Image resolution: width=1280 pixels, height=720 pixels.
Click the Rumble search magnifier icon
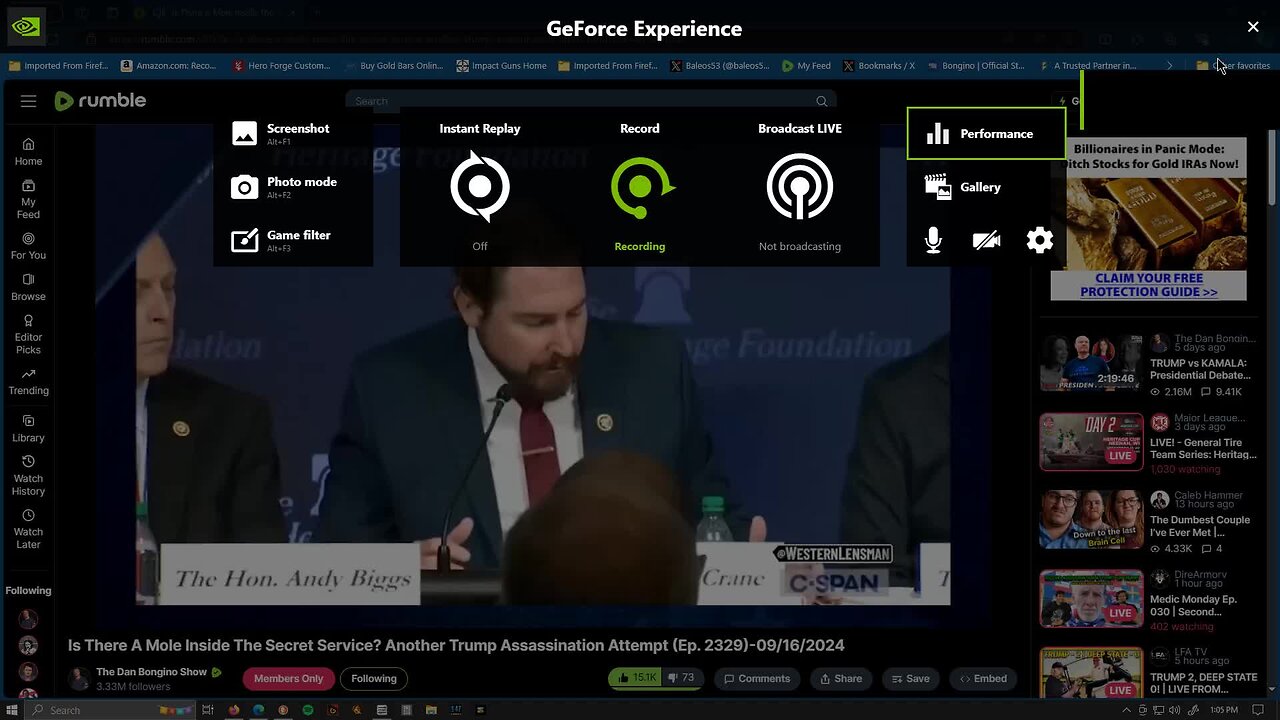pos(822,101)
